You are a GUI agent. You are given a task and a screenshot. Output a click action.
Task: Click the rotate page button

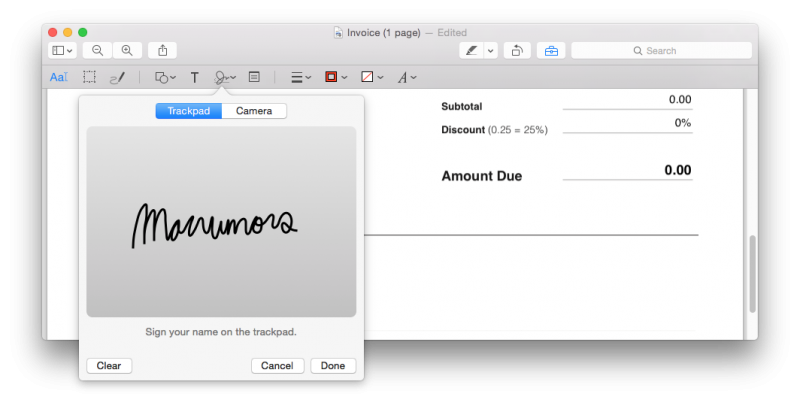517,50
